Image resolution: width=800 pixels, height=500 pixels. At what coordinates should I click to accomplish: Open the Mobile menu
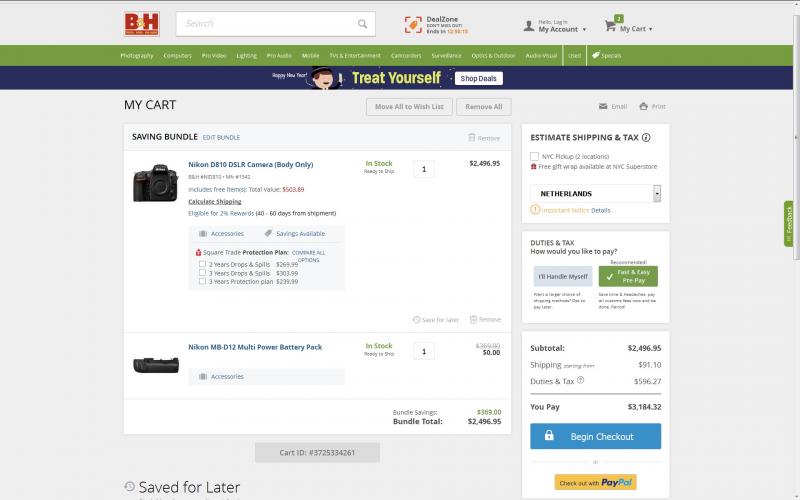[310, 55]
